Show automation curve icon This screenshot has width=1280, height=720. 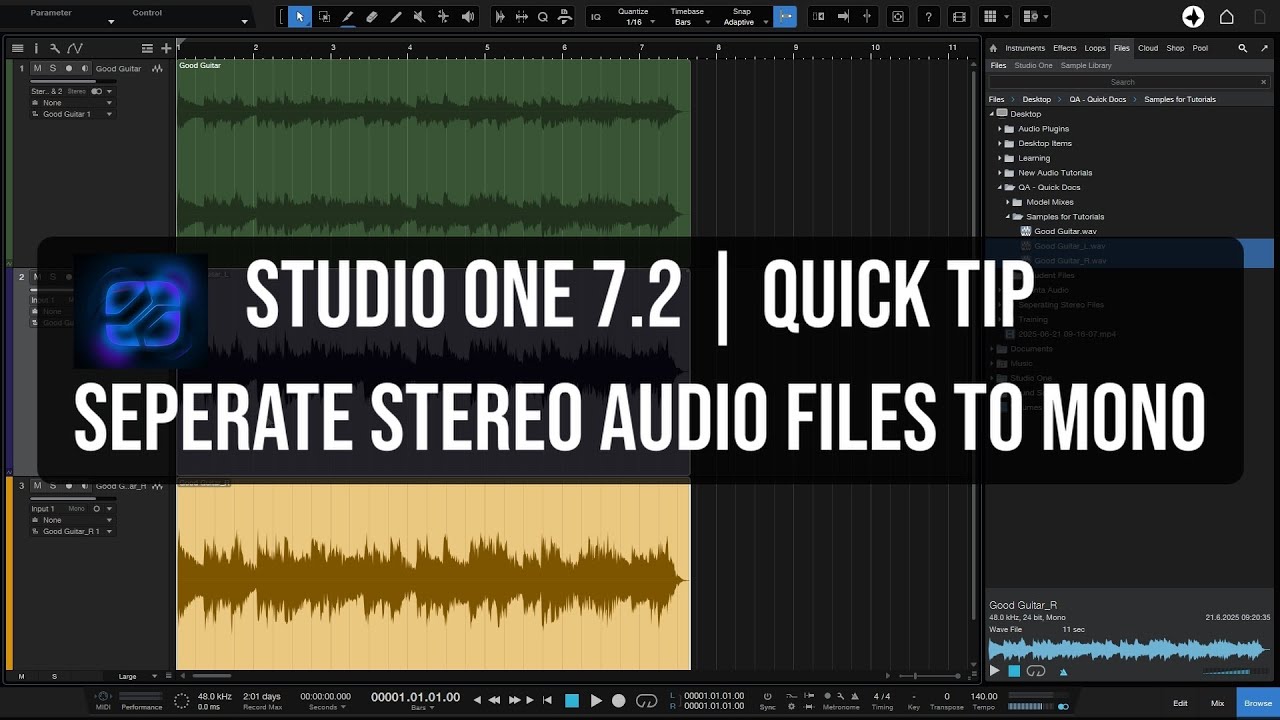coord(75,48)
